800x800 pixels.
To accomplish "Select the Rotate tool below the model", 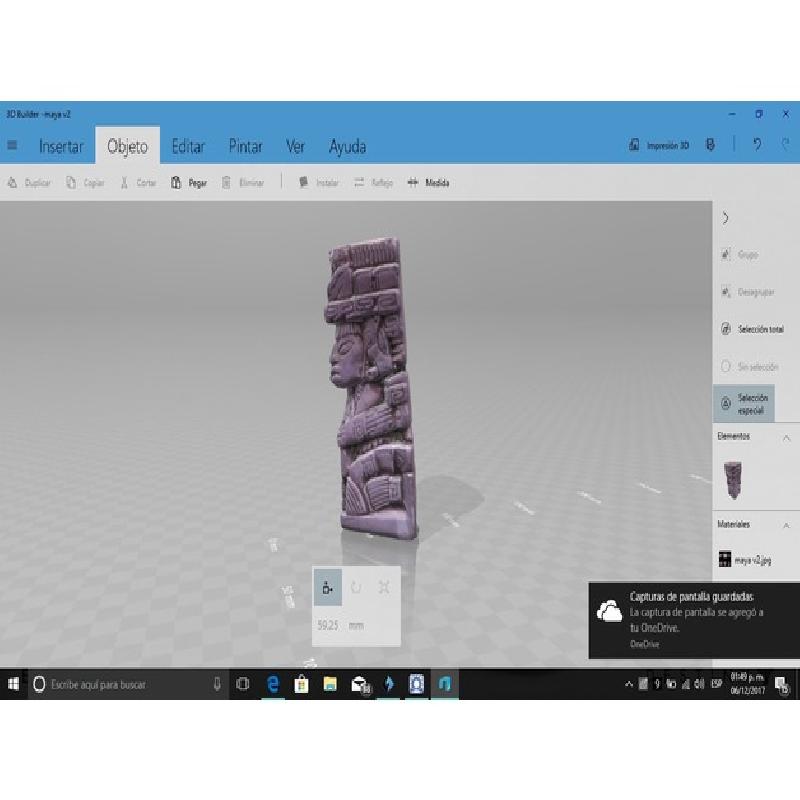I will 356,588.
